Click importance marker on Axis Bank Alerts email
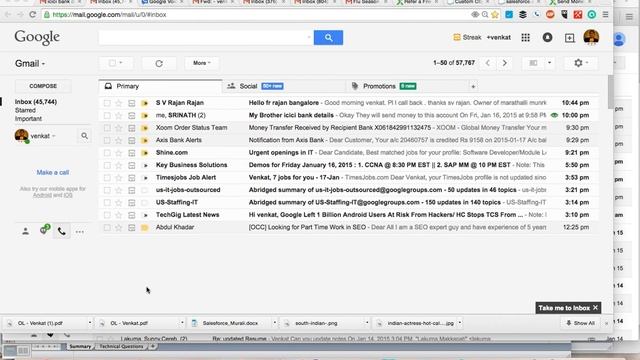 144,140
